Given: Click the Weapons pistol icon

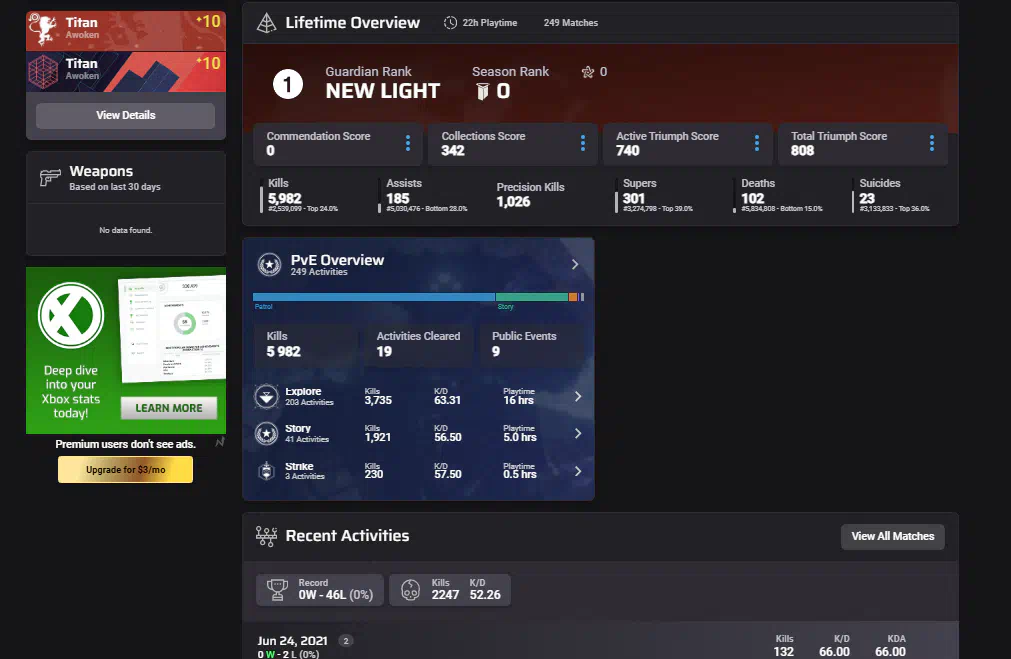Looking at the screenshot, I should [x=50, y=178].
